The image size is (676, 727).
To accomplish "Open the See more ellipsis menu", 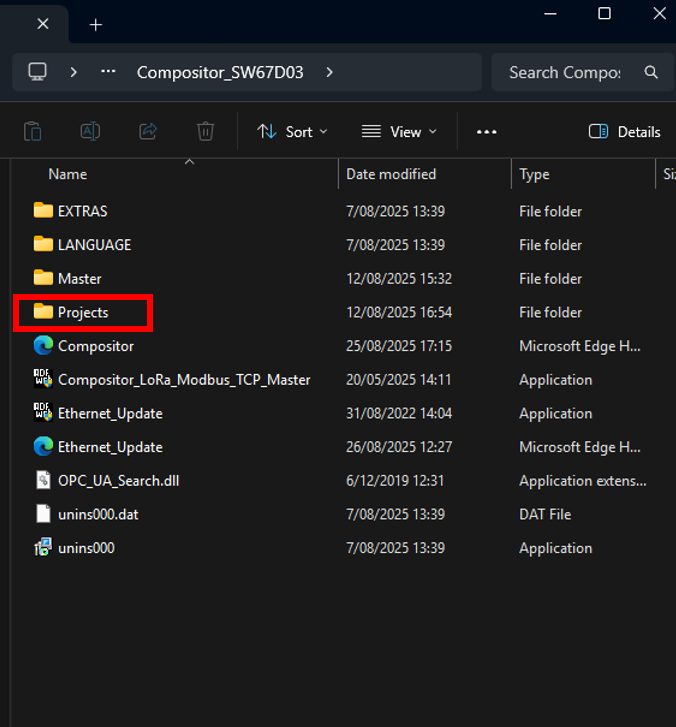I will click(486, 132).
